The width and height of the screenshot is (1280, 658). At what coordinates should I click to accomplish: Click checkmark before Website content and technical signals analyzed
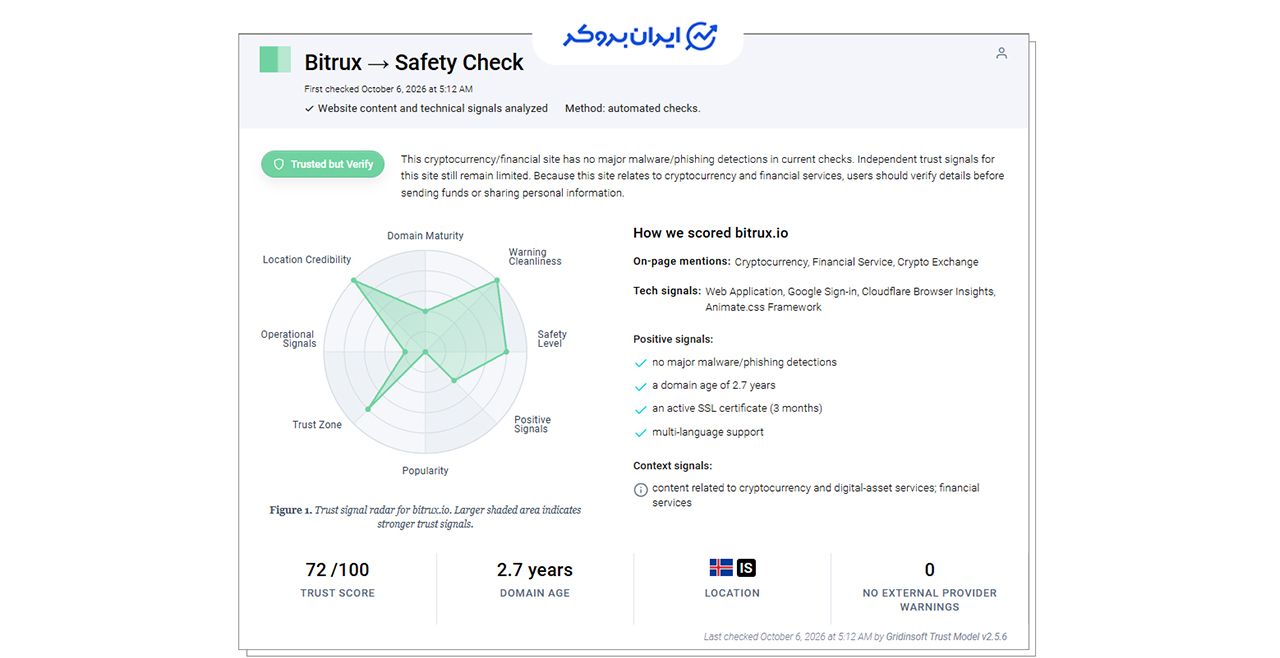click(309, 109)
